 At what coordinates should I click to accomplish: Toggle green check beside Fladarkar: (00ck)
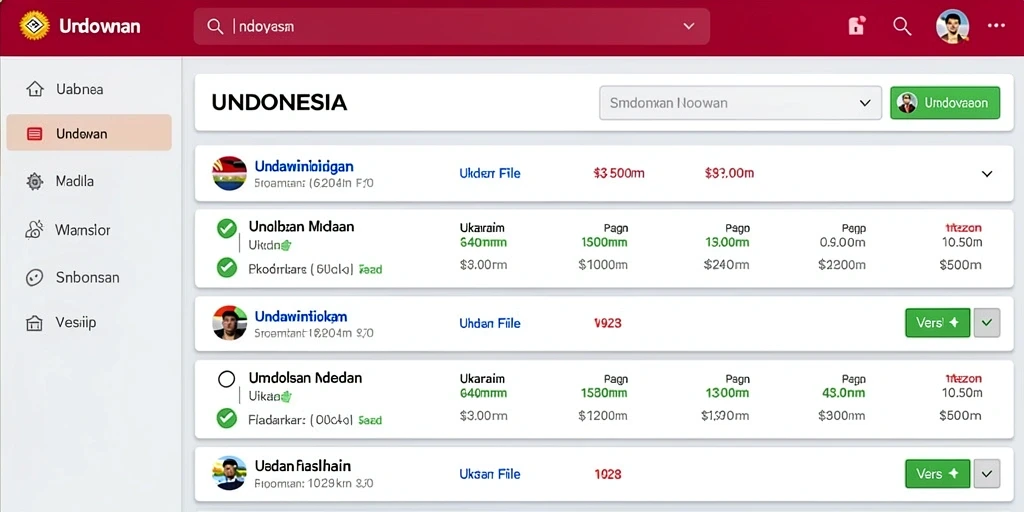coord(227,419)
